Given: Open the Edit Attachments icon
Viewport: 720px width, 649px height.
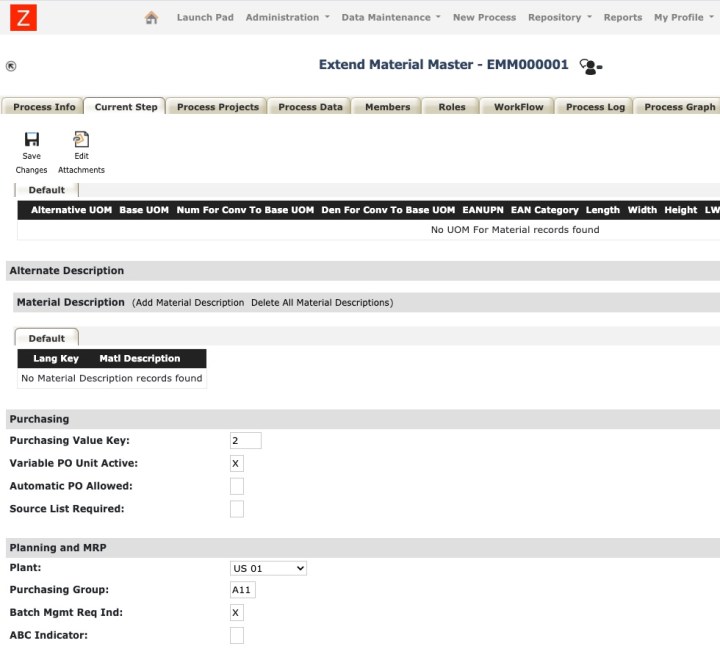Looking at the screenshot, I should coord(81,139).
